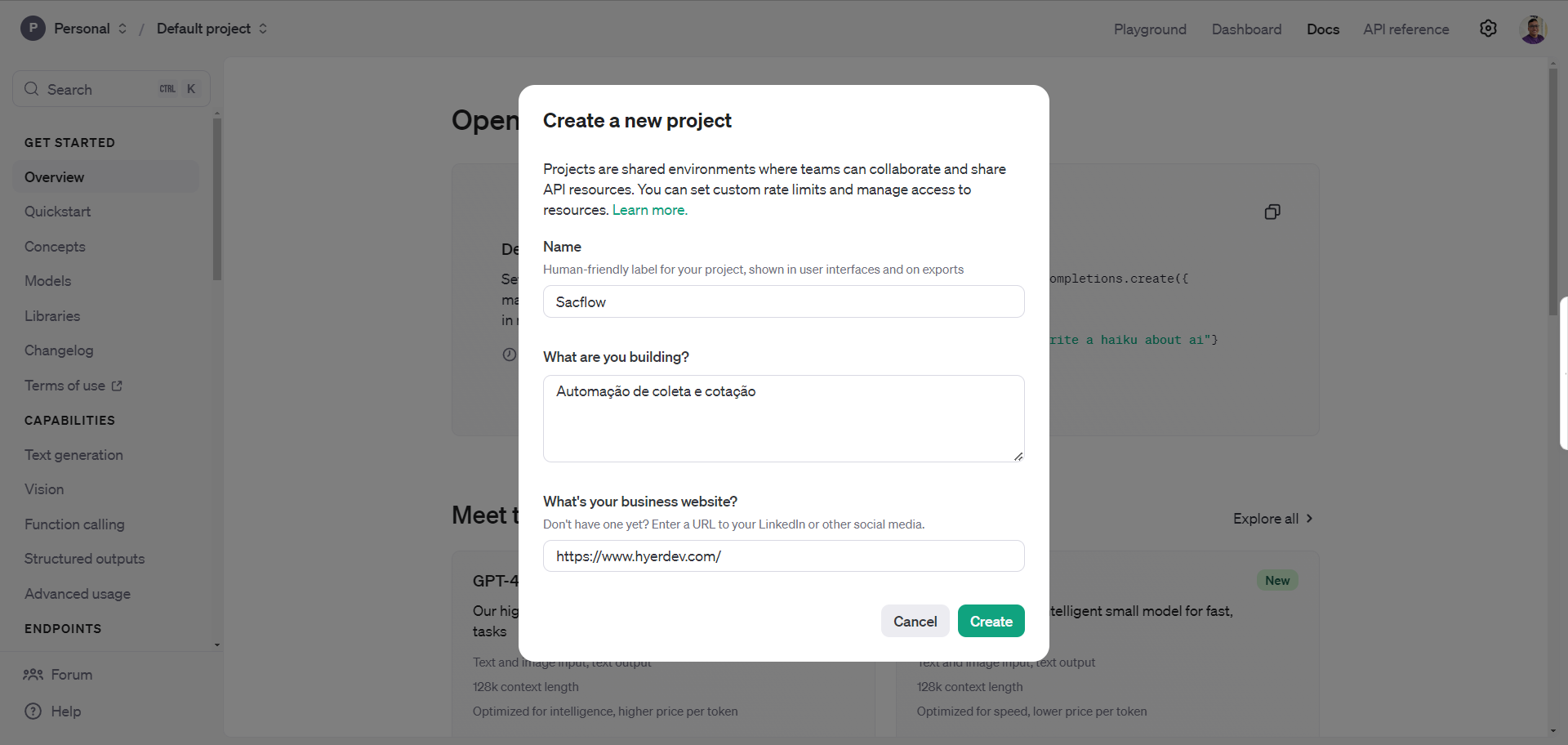
Task: Expand the Personal organization switcher
Action: [122, 29]
